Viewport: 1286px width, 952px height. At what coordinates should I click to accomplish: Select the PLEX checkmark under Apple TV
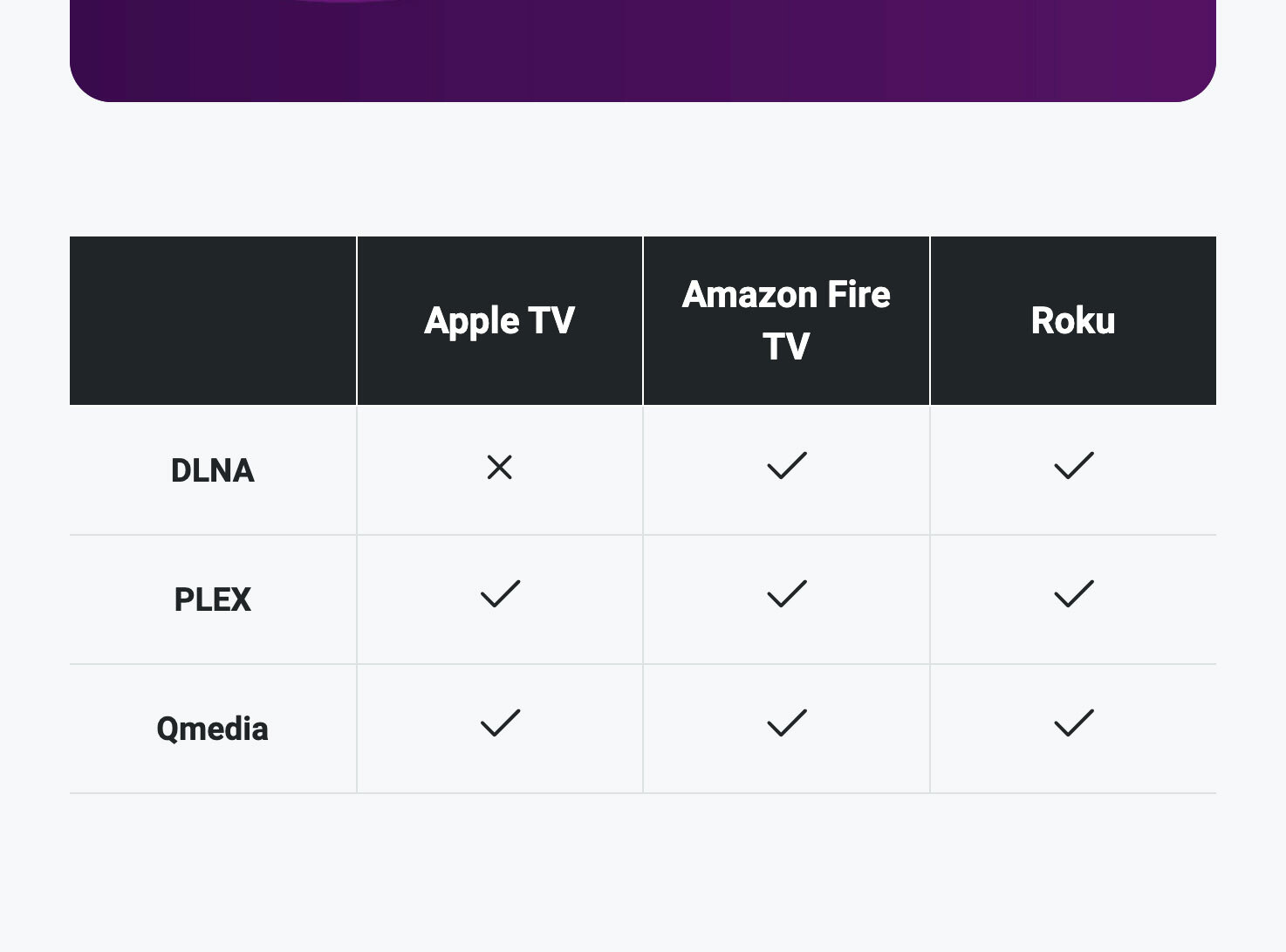(x=500, y=594)
